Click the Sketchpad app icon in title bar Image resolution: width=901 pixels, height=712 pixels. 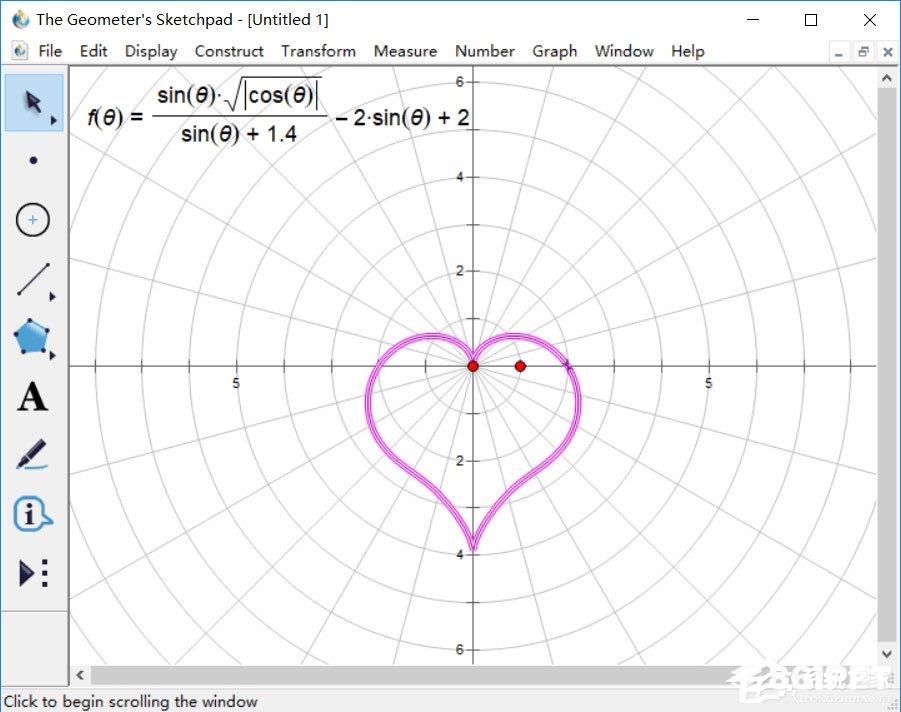click(x=20, y=20)
